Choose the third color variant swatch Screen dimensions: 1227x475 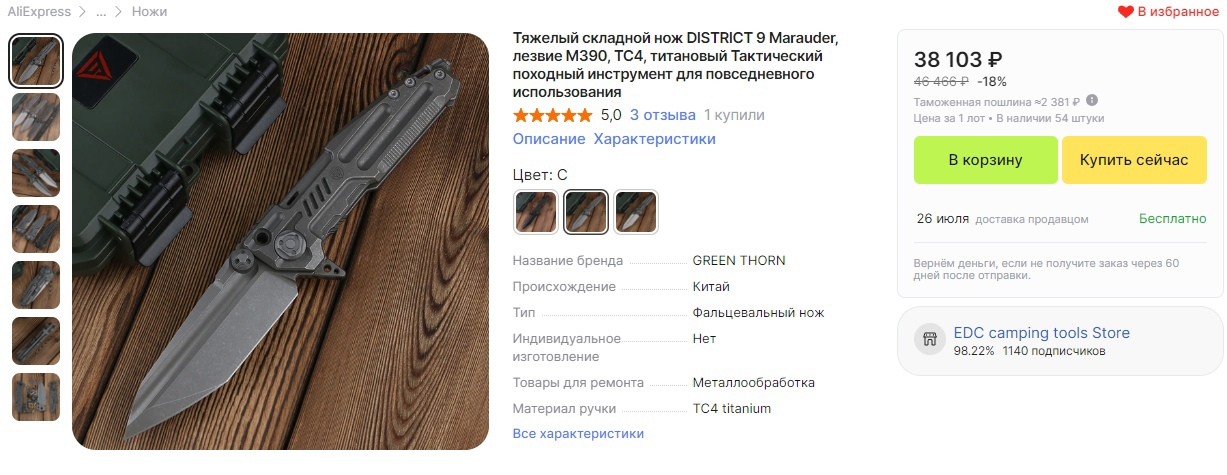pyautogui.click(x=636, y=211)
